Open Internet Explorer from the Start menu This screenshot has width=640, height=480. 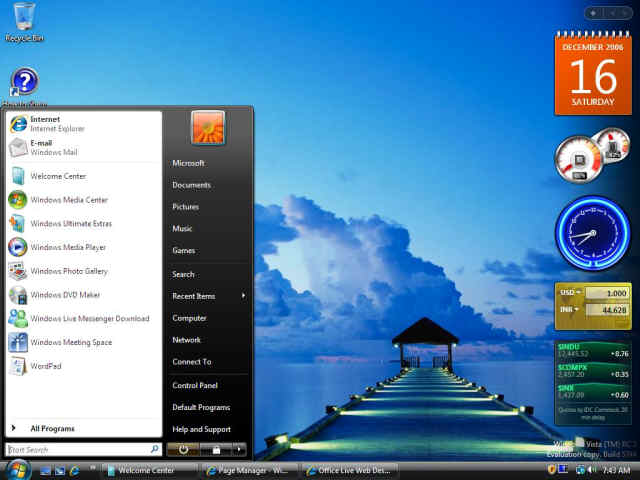57,124
